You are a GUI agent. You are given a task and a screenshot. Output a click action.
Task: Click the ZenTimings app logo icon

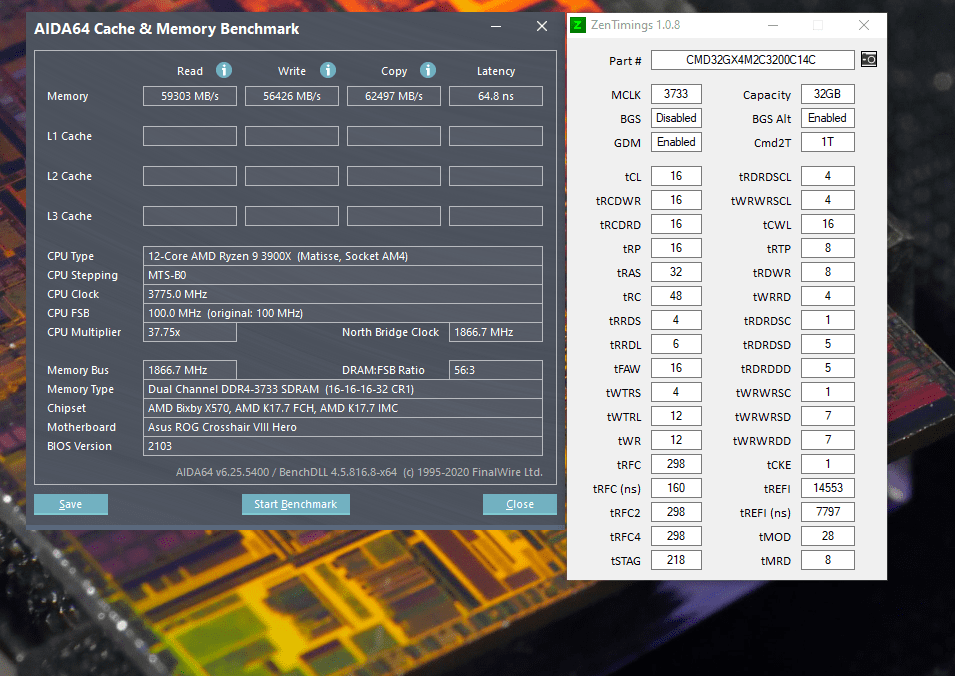577,25
